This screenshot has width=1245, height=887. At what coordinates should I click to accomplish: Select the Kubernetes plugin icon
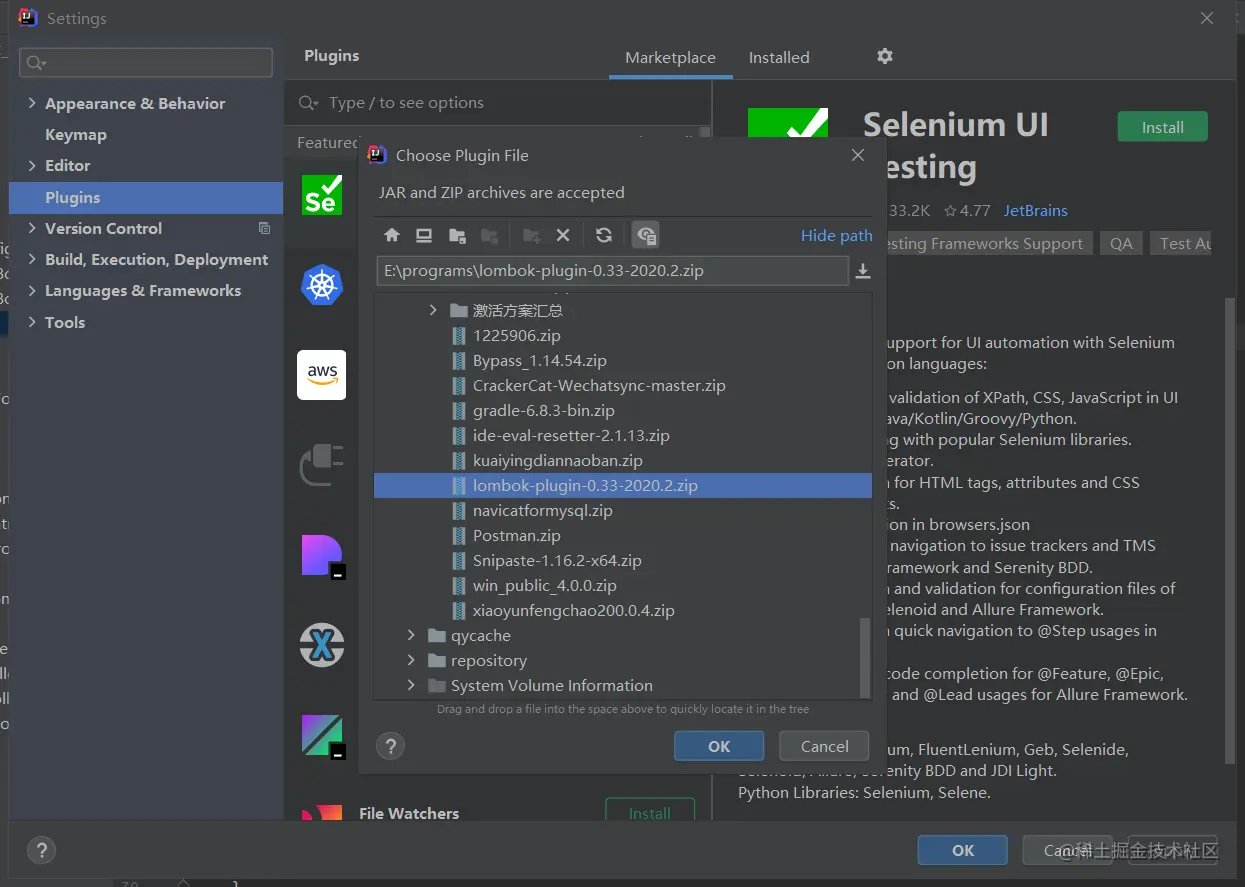(x=322, y=285)
